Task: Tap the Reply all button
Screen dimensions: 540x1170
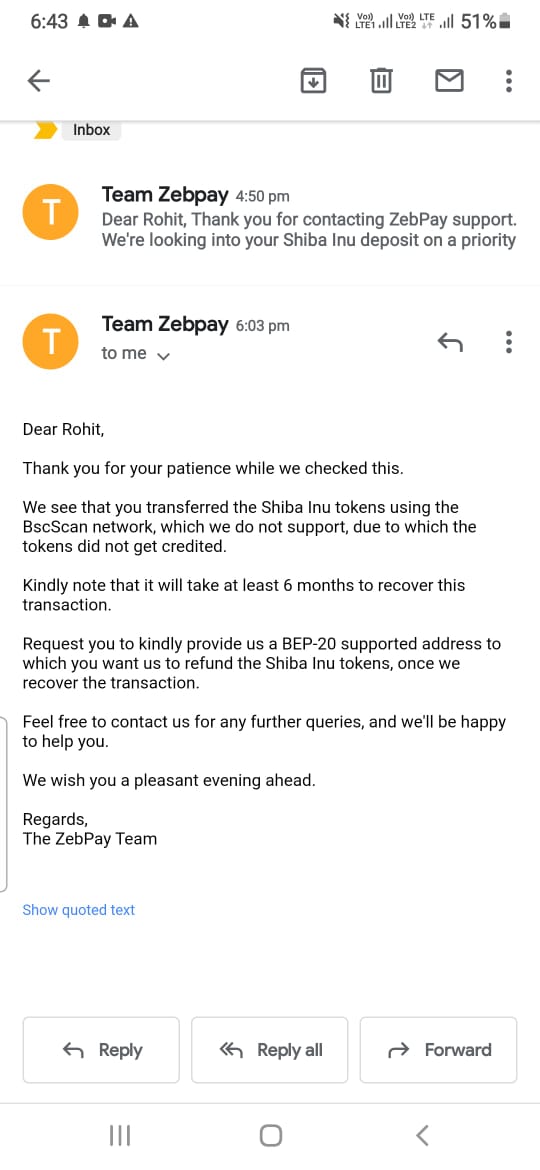Action: [x=270, y=1050]
